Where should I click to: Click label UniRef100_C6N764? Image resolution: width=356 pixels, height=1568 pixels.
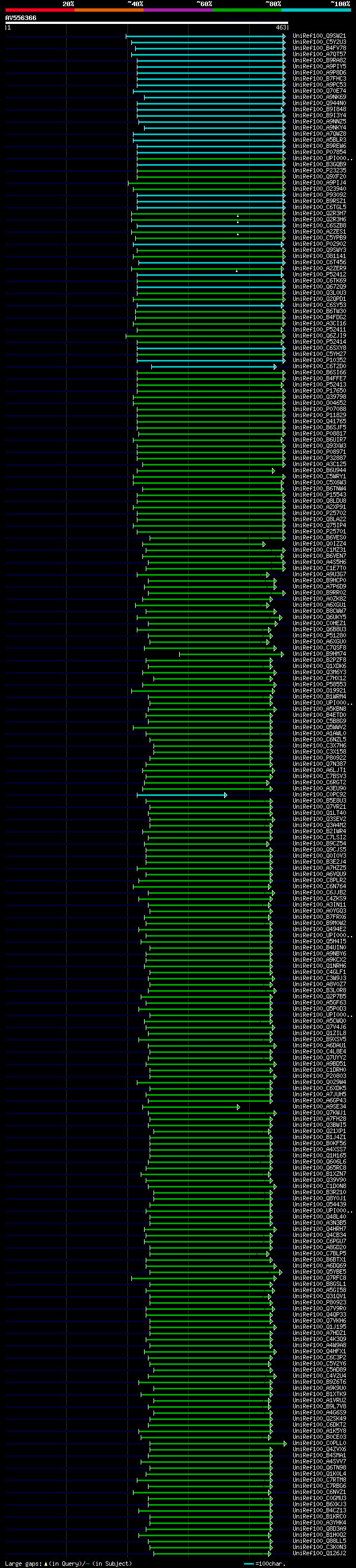319,886
